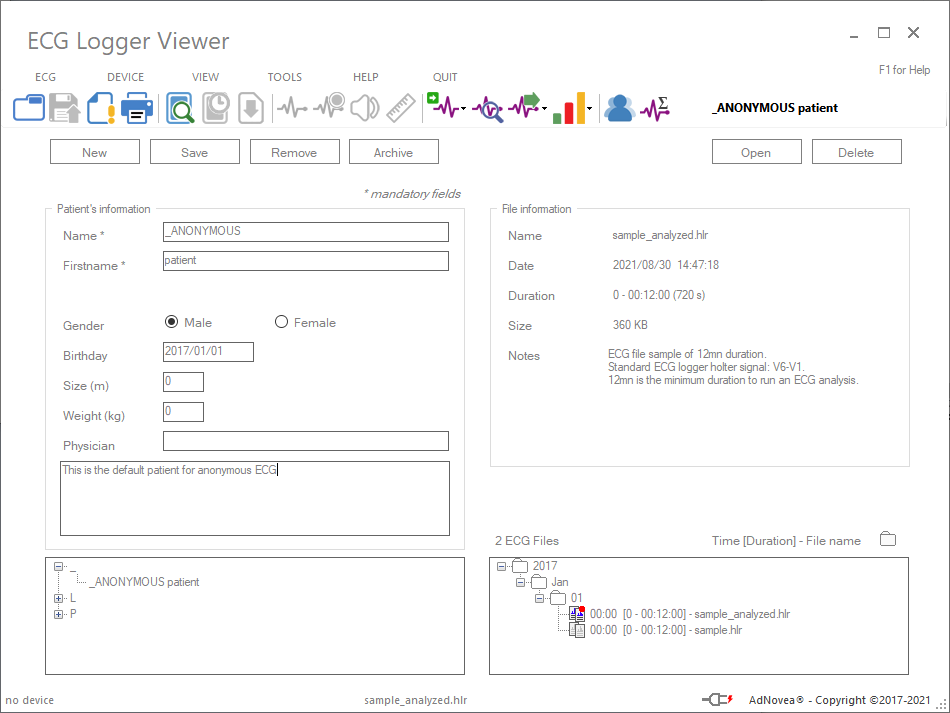Image resolution: width=950 pixels, height=713 pixels.
Task: Open the VIEW menu
Action: 205,77
